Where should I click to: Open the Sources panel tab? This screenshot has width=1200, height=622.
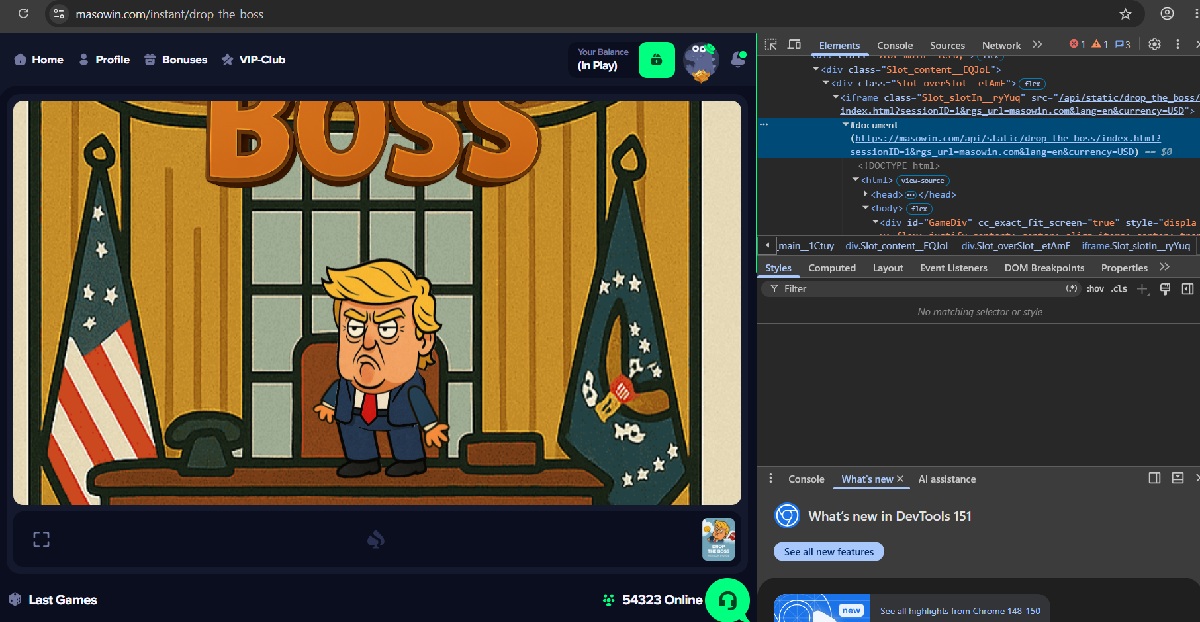click(x=947, y=45)
